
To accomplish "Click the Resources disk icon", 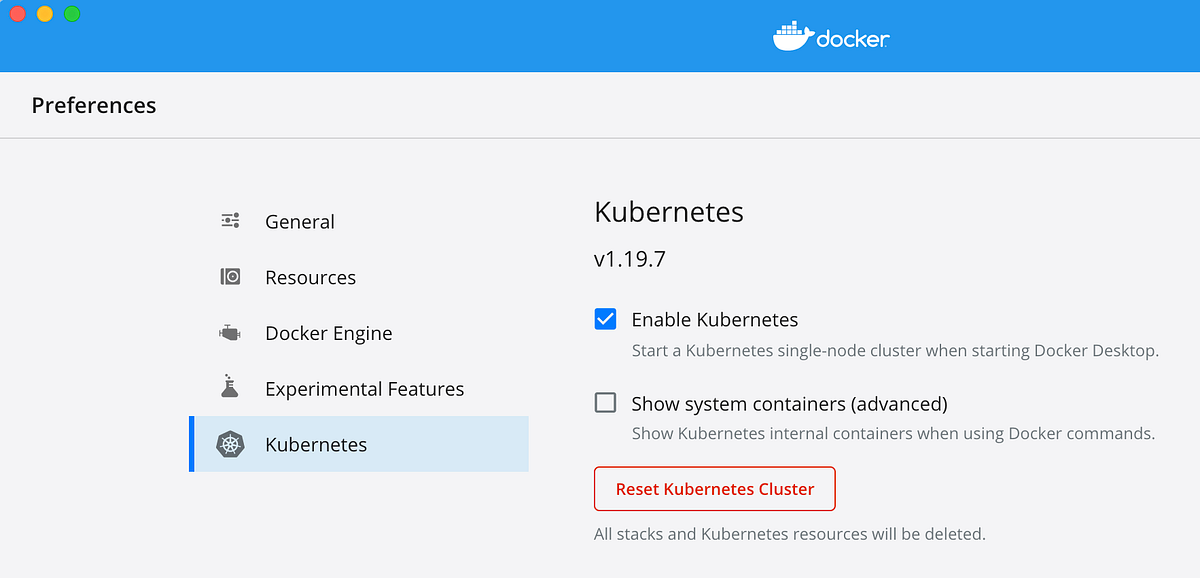I will pyautogui.click(x=230, y=277).
